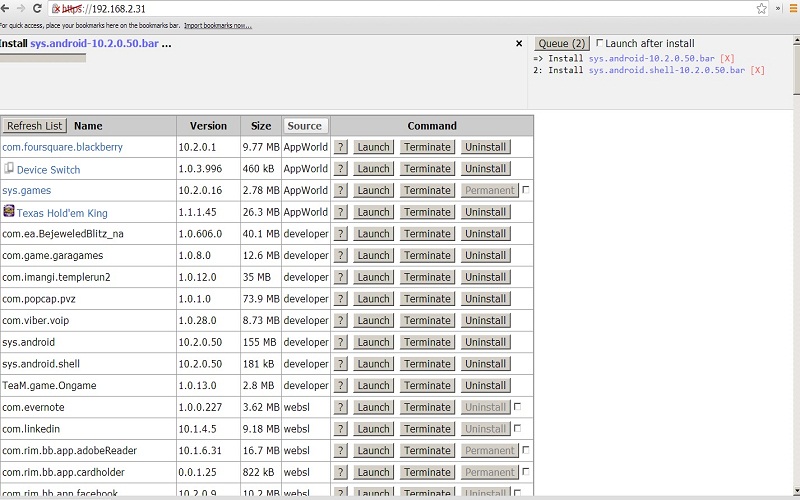Show info '?' for Texas Hold'em King
The image size is (800, 500).
click(x=340, y=212)
